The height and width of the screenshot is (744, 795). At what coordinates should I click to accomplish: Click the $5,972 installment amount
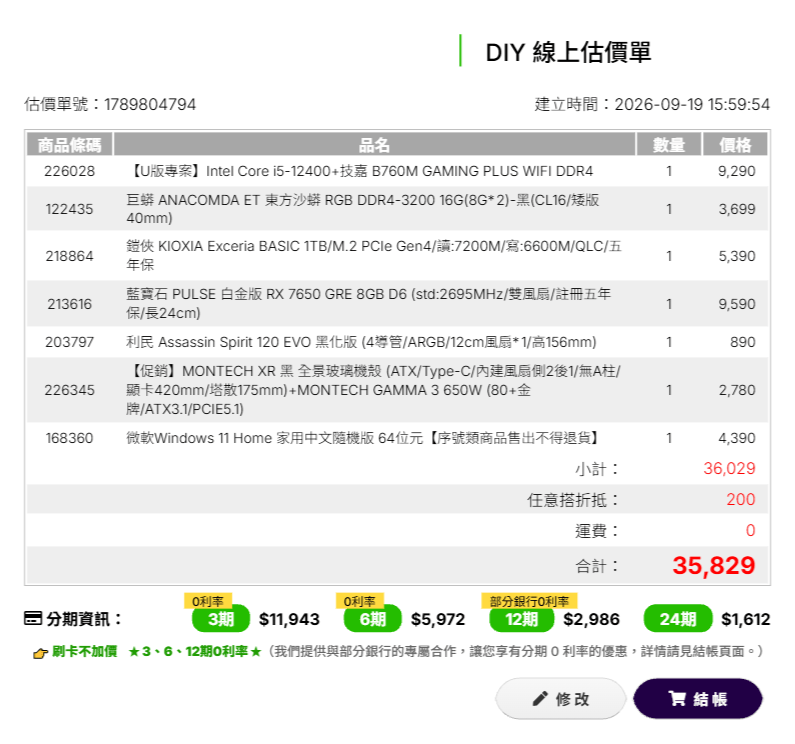pyautogui.click(x=438, y=619)
